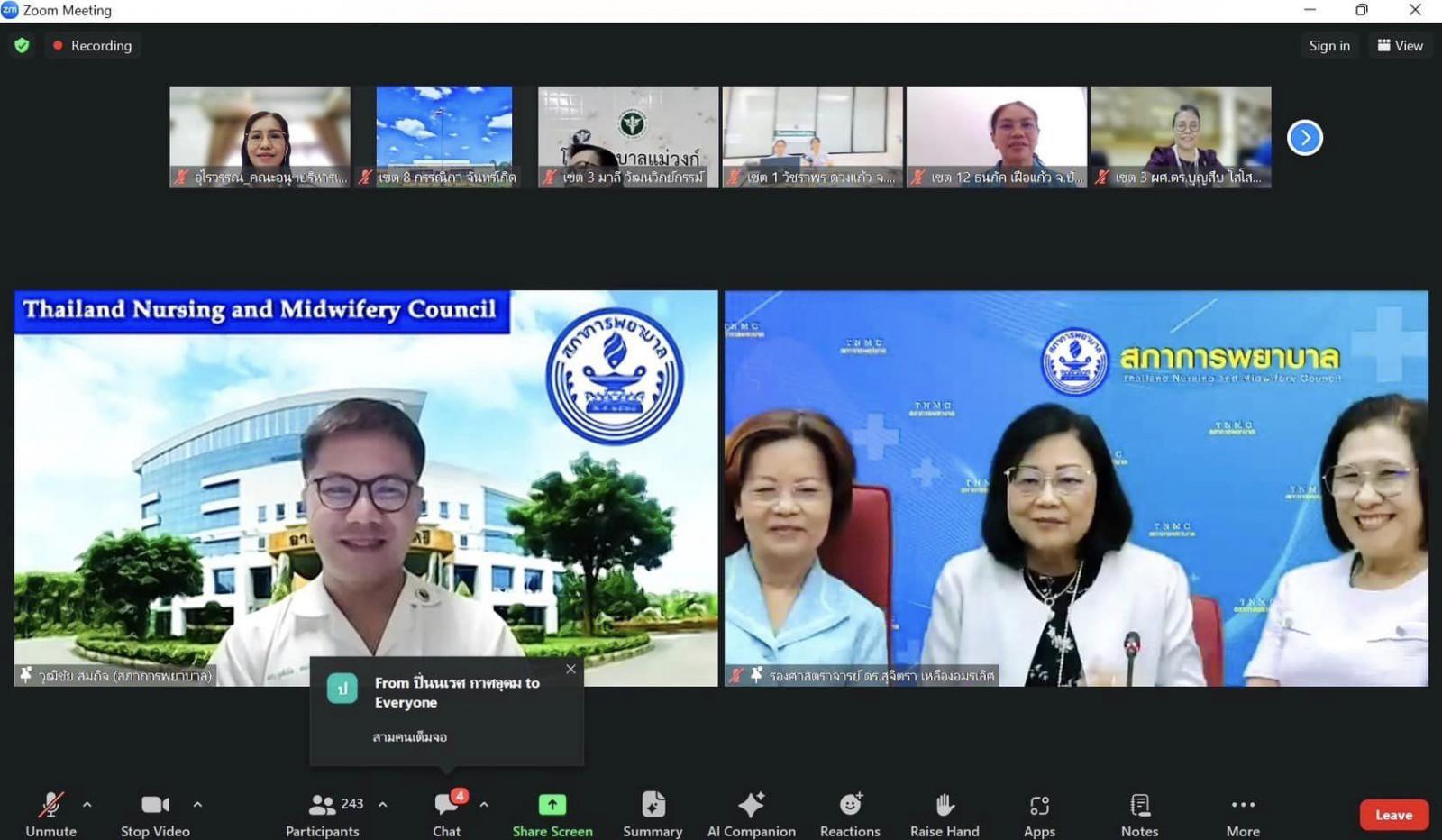Open meeting Notes
The height and width of the screenshot is (840, 1442).
click(x=1139, y=814)
